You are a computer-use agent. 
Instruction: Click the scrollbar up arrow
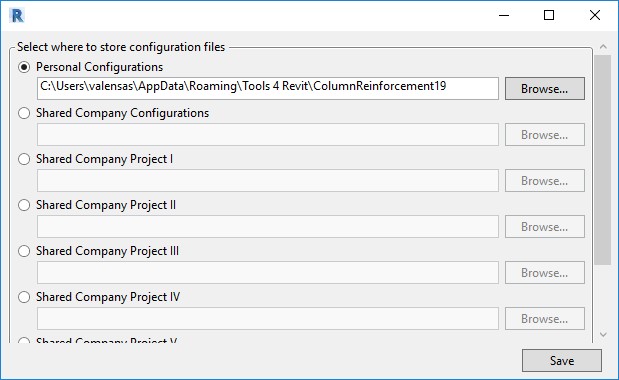pyautogui.click(x=603, y=47)
